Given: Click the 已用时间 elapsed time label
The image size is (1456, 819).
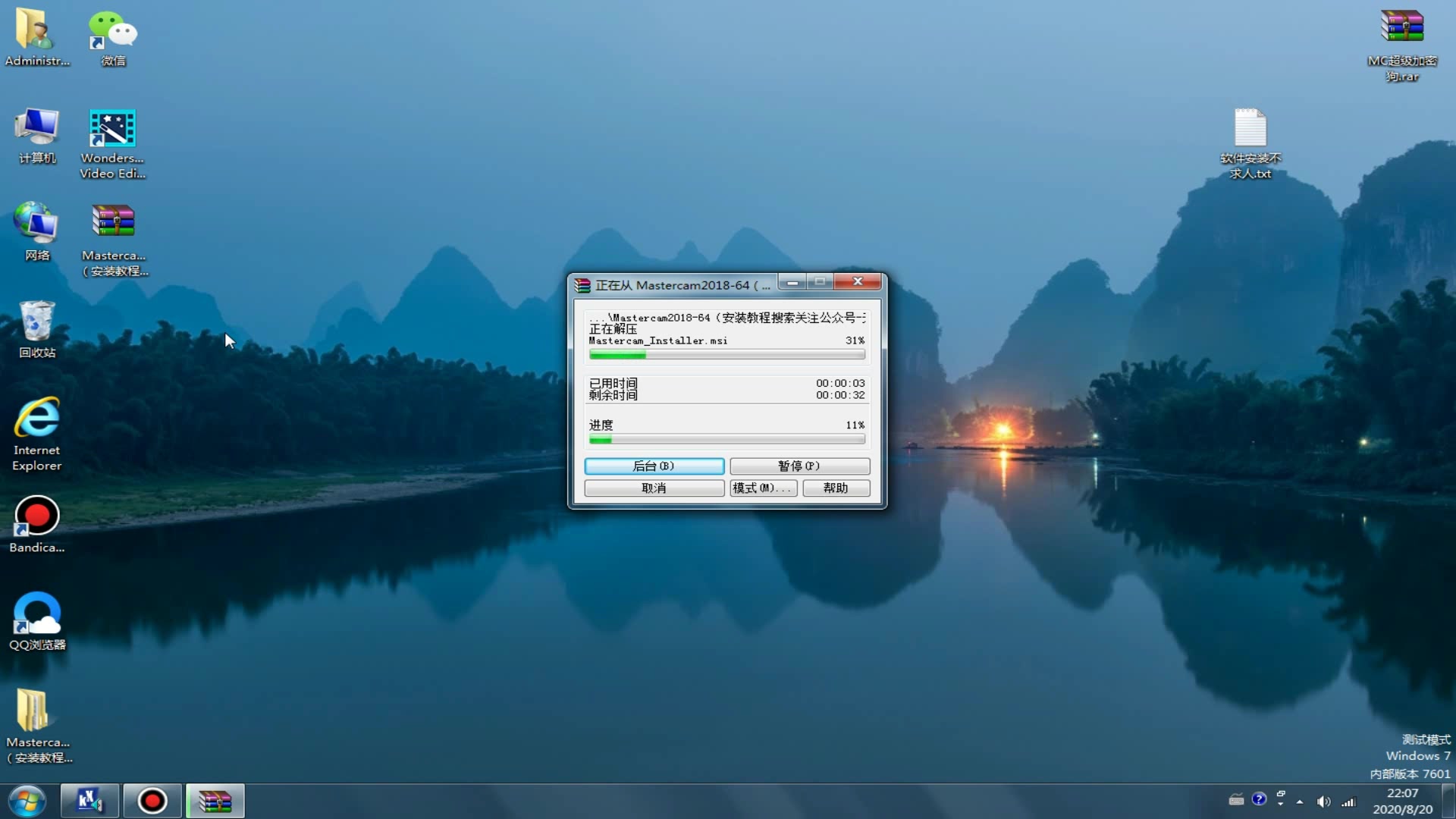Looking at the screenshot, I should point(613,383).
